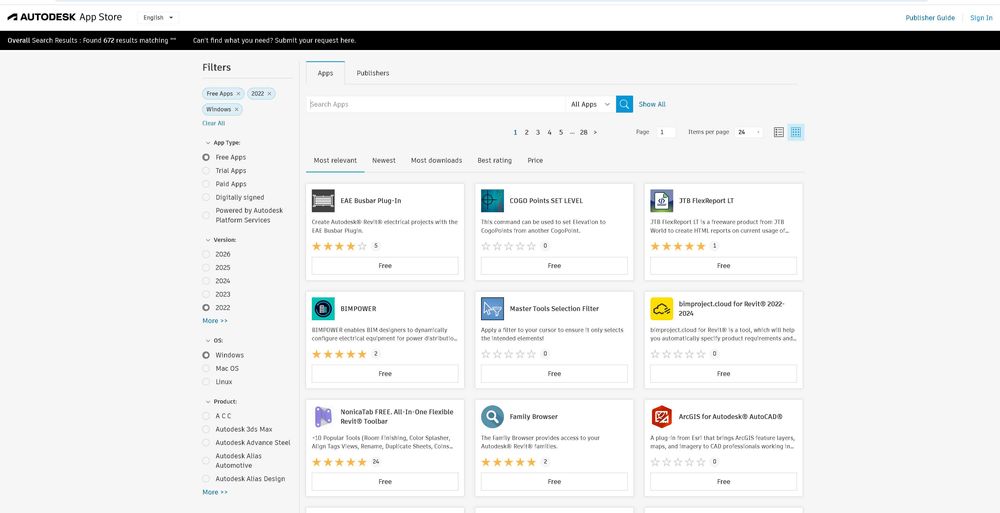Click the Family Browser app icon
This screenshot has height=513, width=1000.
492,416
